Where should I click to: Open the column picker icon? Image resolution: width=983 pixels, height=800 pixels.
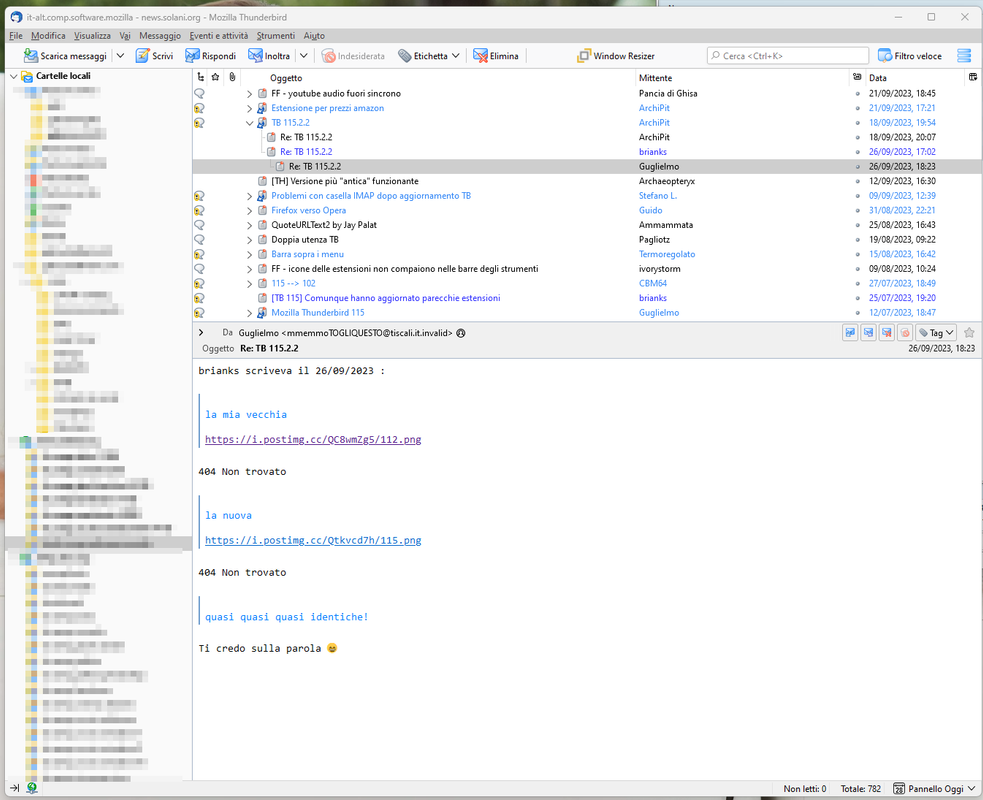973,77
